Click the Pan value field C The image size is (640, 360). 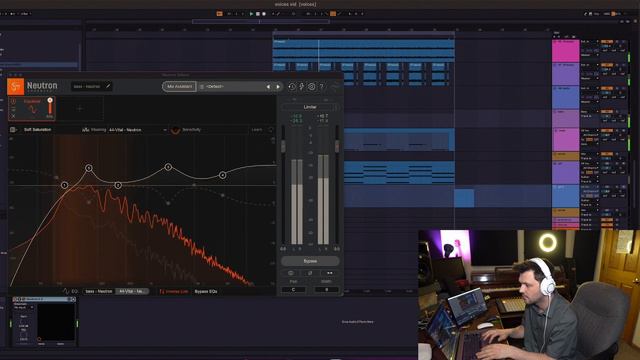coord(293,289)
